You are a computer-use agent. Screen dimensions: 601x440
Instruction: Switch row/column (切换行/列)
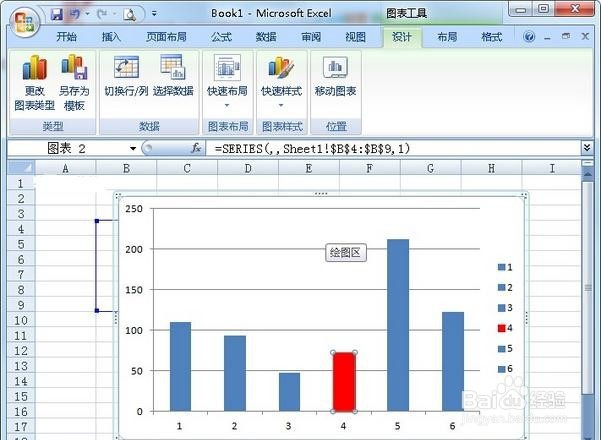(x=126, y=76)
